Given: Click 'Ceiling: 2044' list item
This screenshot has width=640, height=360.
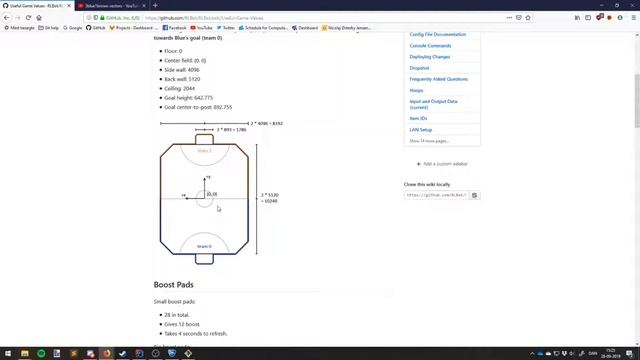Looking at the screenshot, I should pos(179,88).
